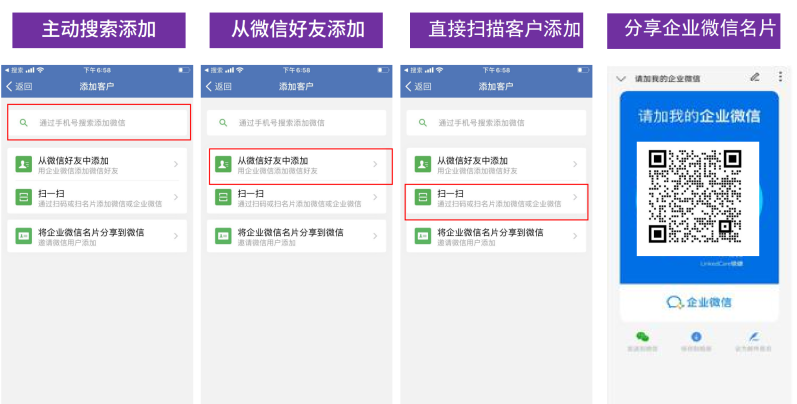The image size is (797, 404).
Task: Go 返回 on the screen under 从微信好友添加
Action: 218,86
